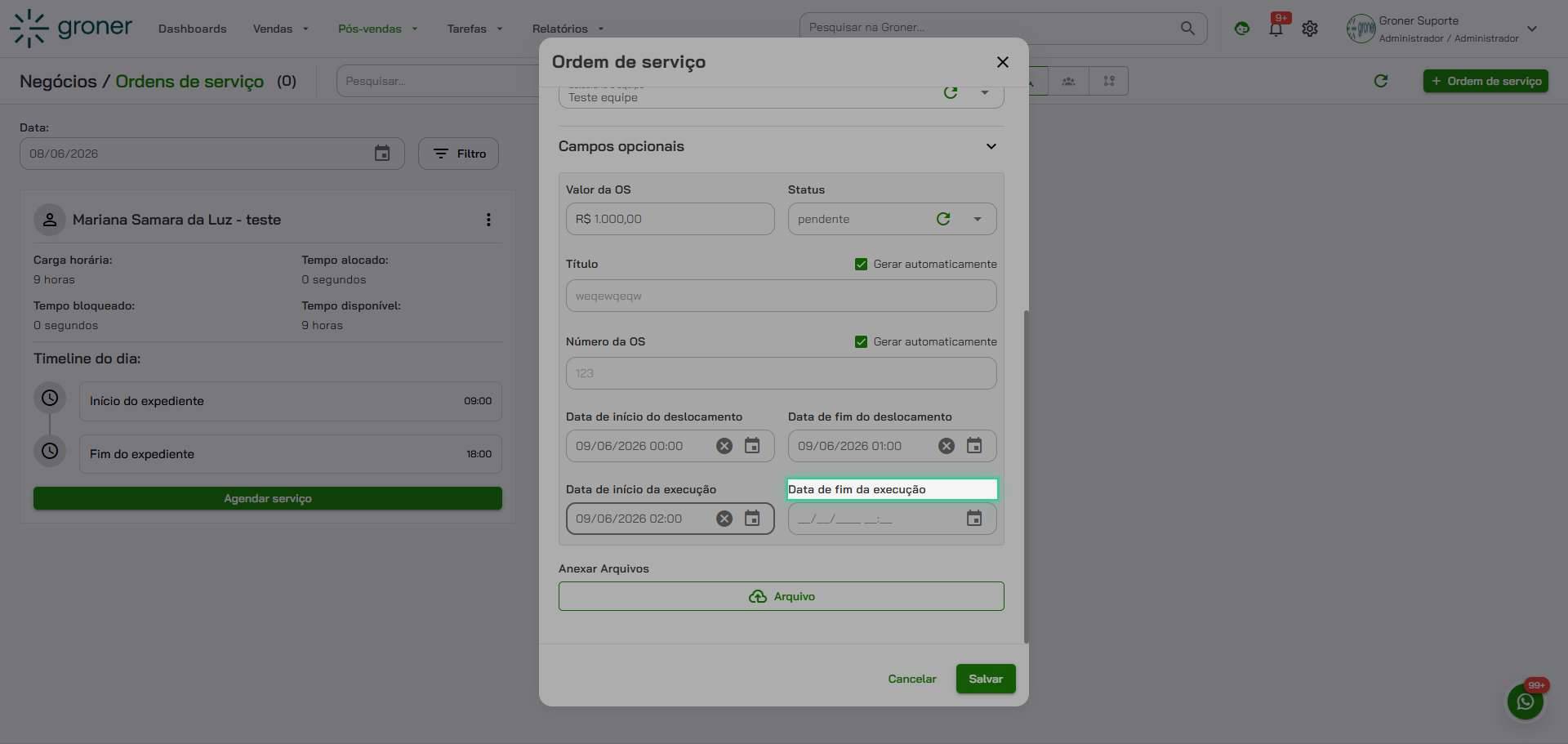Open the Pós-vendas menu
The height and width of the screenshot is (744, 1568).
[378, 29]
